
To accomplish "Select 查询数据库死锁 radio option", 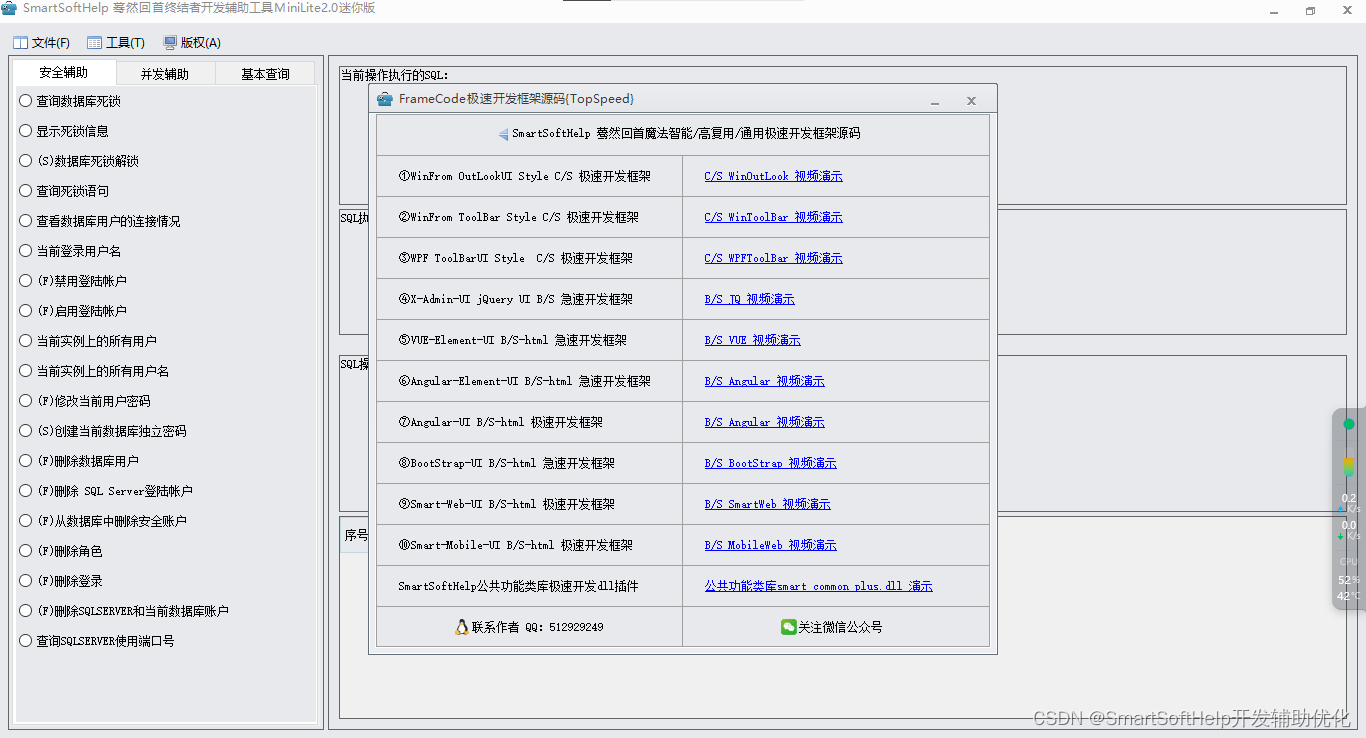I will point(70,101).
